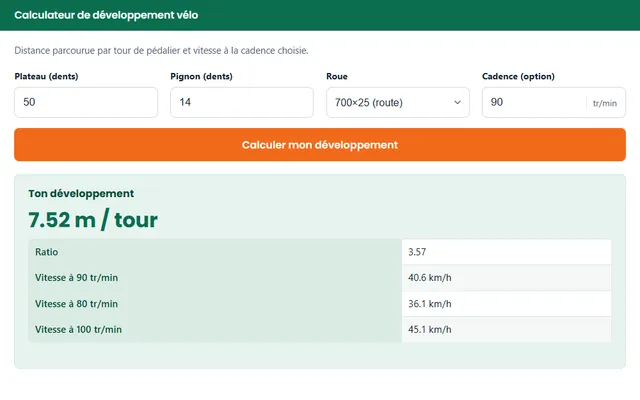Click the 'Vitesse à 80 tr/min' label
The width and height of the screenshot is (640, 400).
[76, 304]
